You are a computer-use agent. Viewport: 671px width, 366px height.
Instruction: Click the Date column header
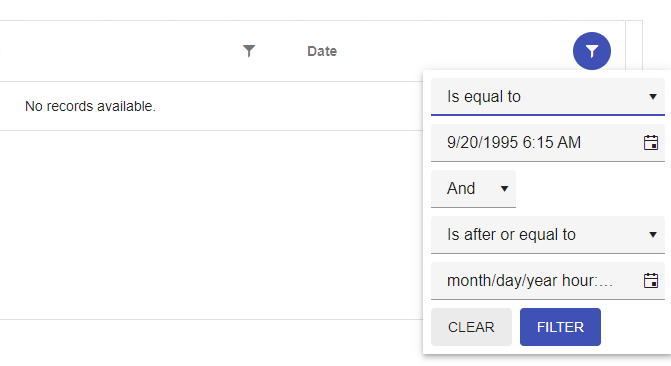point(322,51)
